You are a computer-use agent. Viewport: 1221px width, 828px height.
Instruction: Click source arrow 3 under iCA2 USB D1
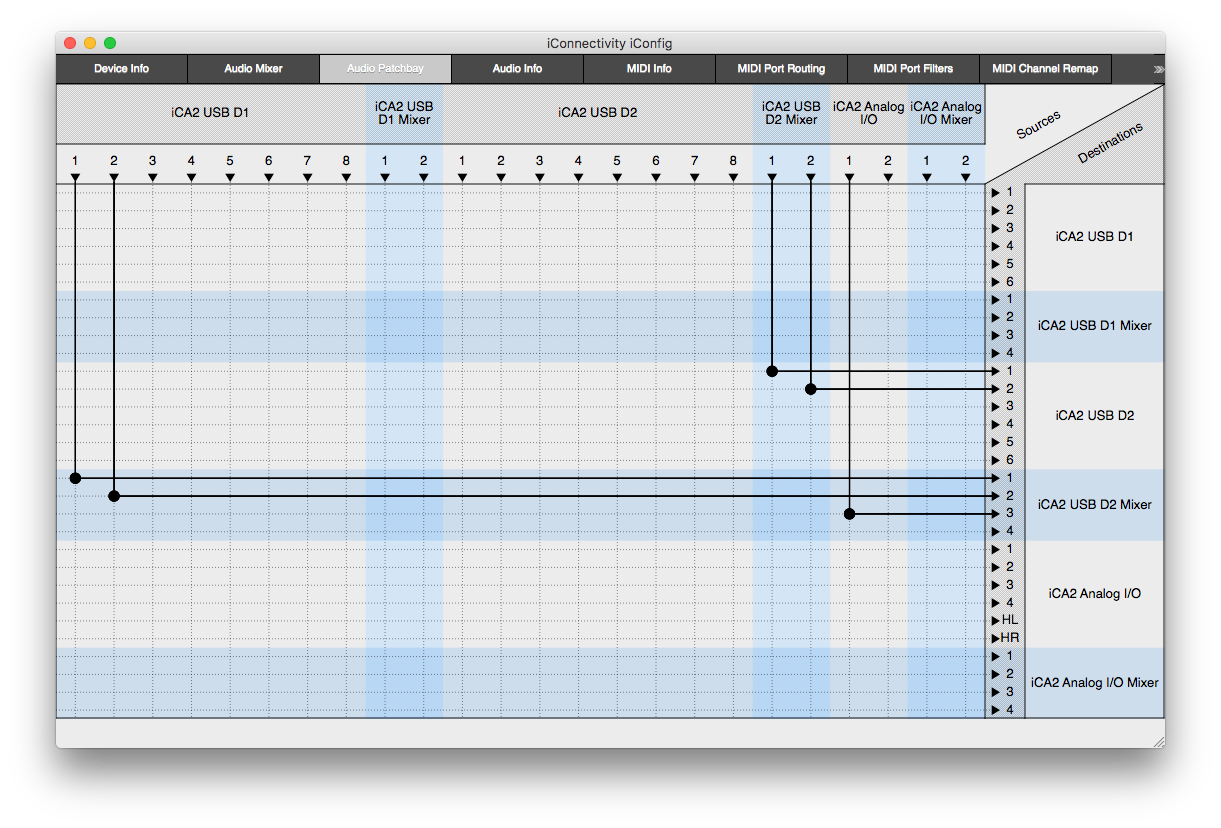[152, 177]
